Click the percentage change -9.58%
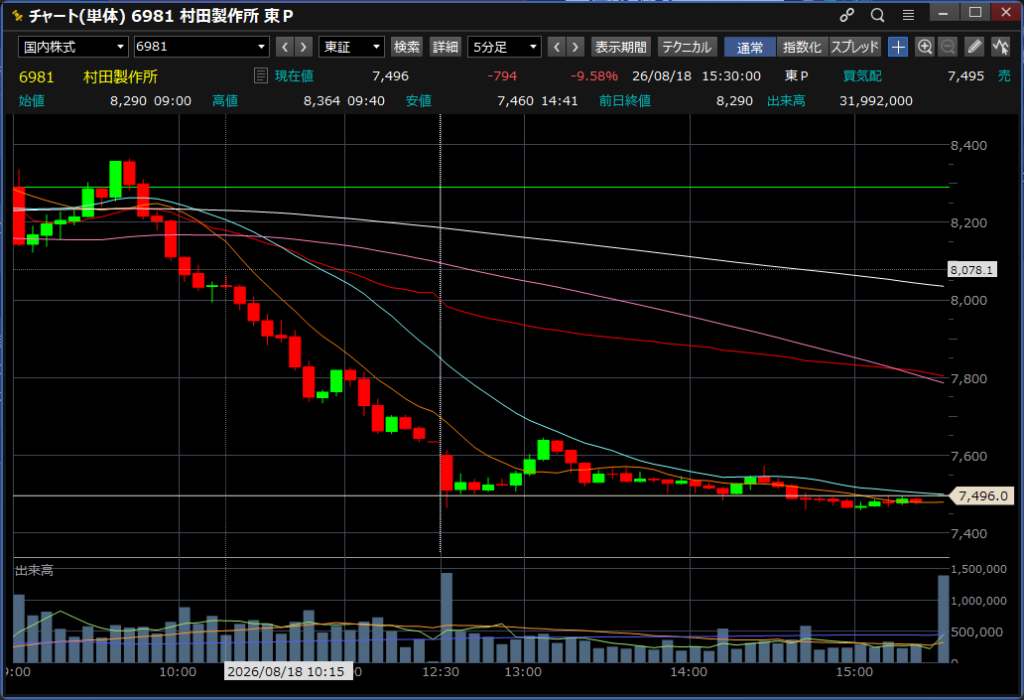1024x700 pixels. point(594,76)
